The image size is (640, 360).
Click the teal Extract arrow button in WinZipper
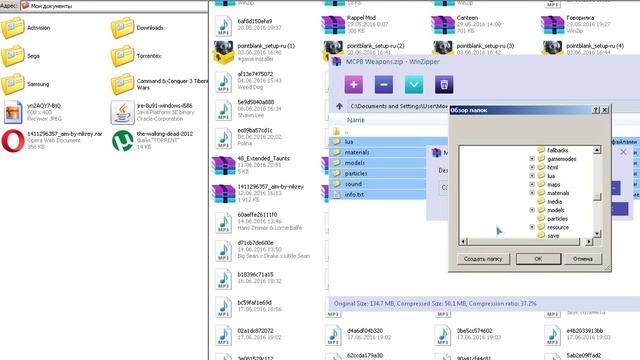coord(414,85)
